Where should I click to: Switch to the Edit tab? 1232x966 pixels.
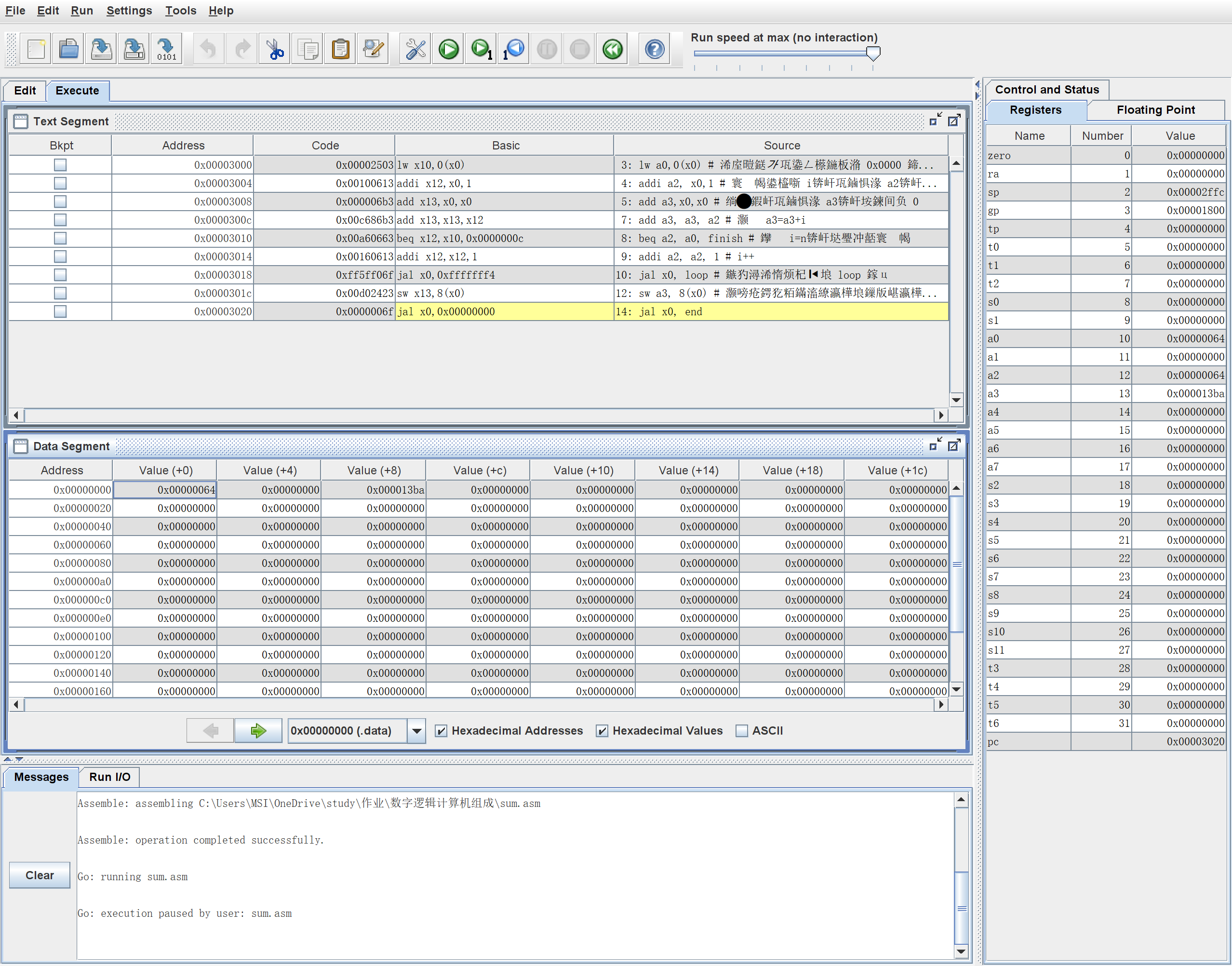(x=25, y=91)
